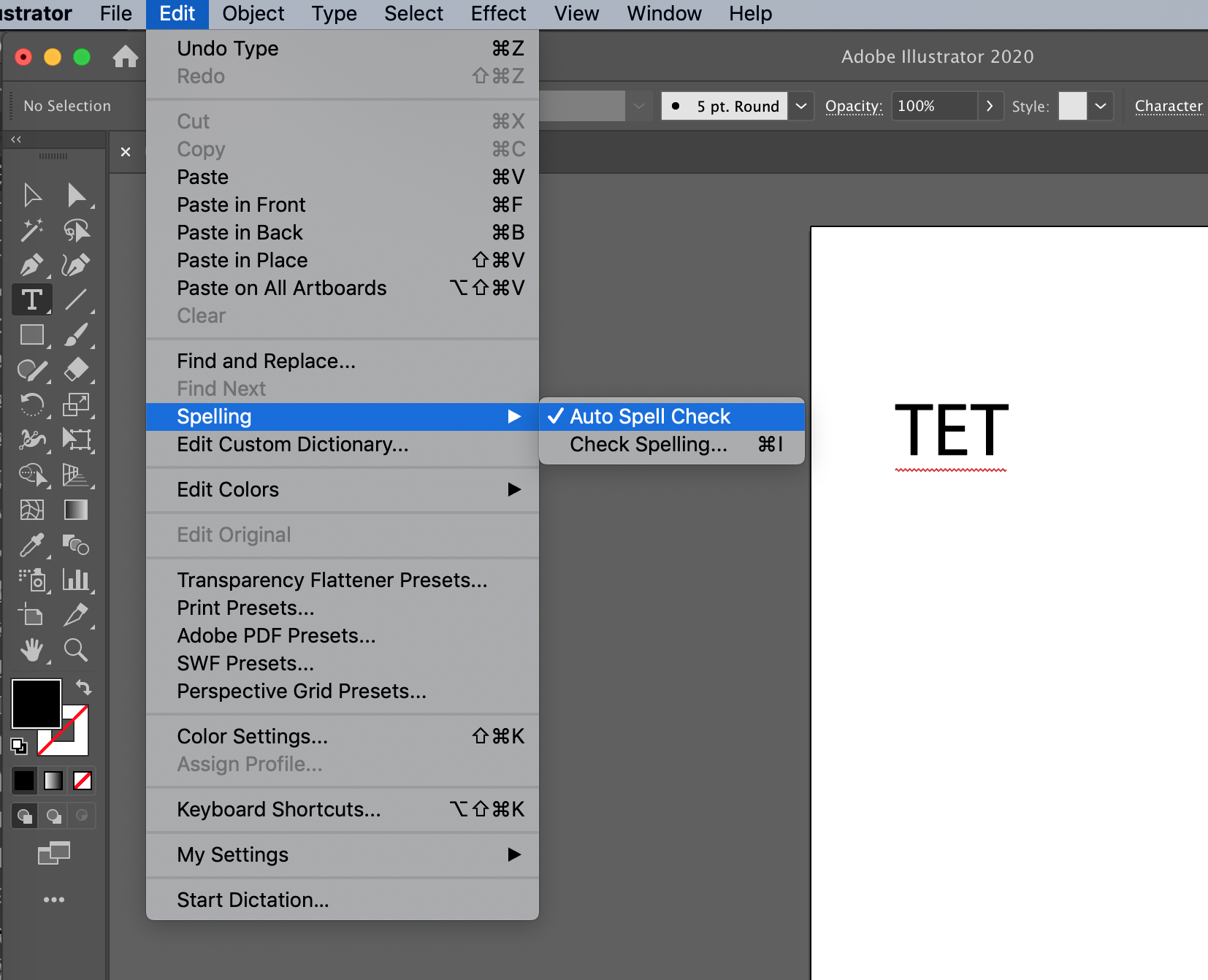
Task: Activate the Eyedropper tool
Action: [x=32, y=545]
